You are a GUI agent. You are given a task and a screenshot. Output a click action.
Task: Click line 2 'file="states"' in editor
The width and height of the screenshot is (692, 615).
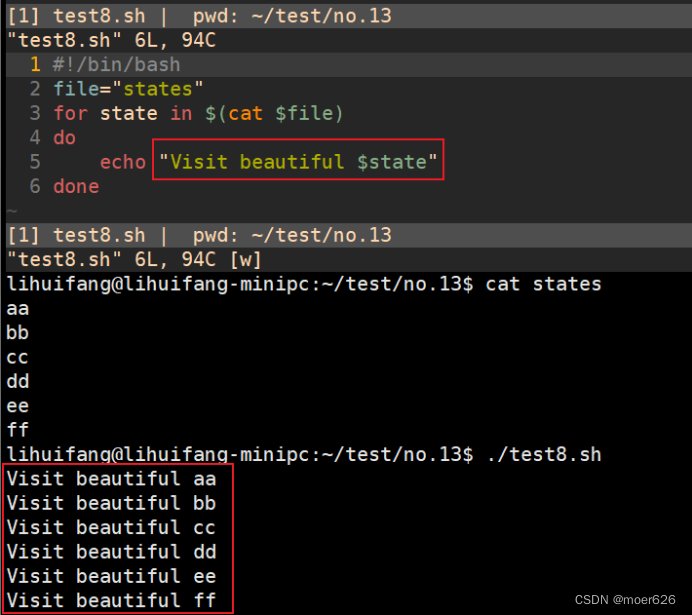(128, 89)
